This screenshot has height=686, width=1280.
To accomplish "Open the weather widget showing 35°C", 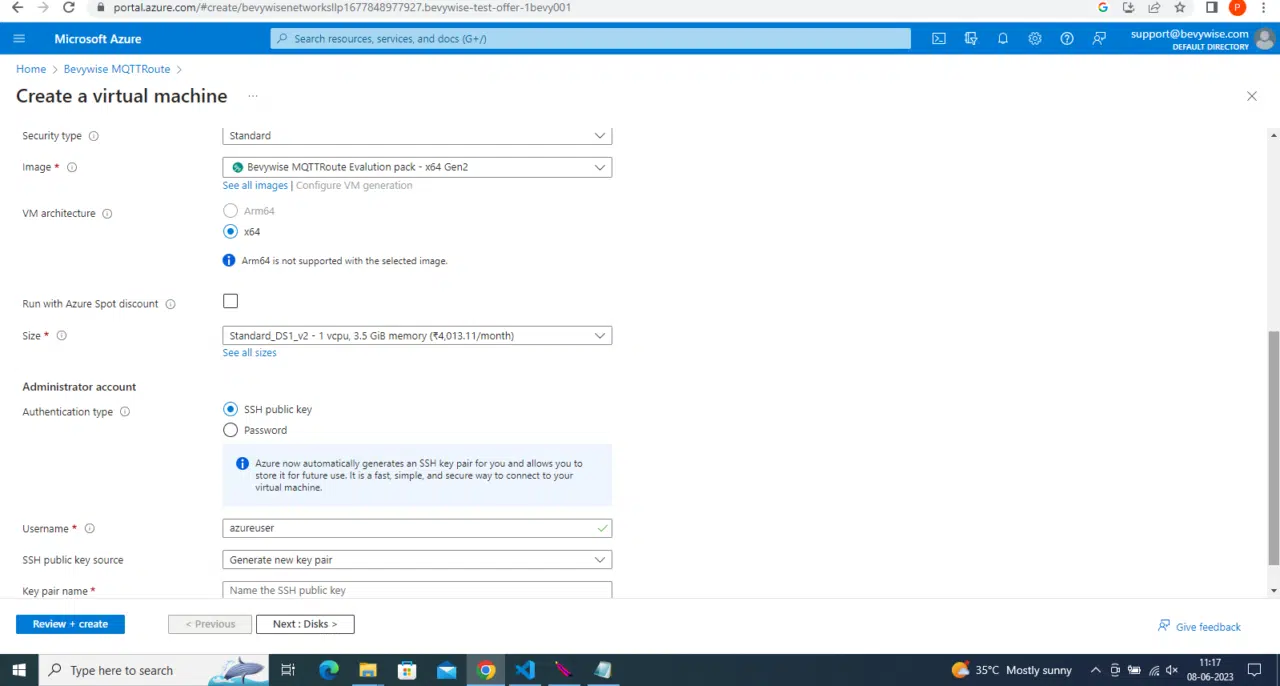I will coord(1011,670).
